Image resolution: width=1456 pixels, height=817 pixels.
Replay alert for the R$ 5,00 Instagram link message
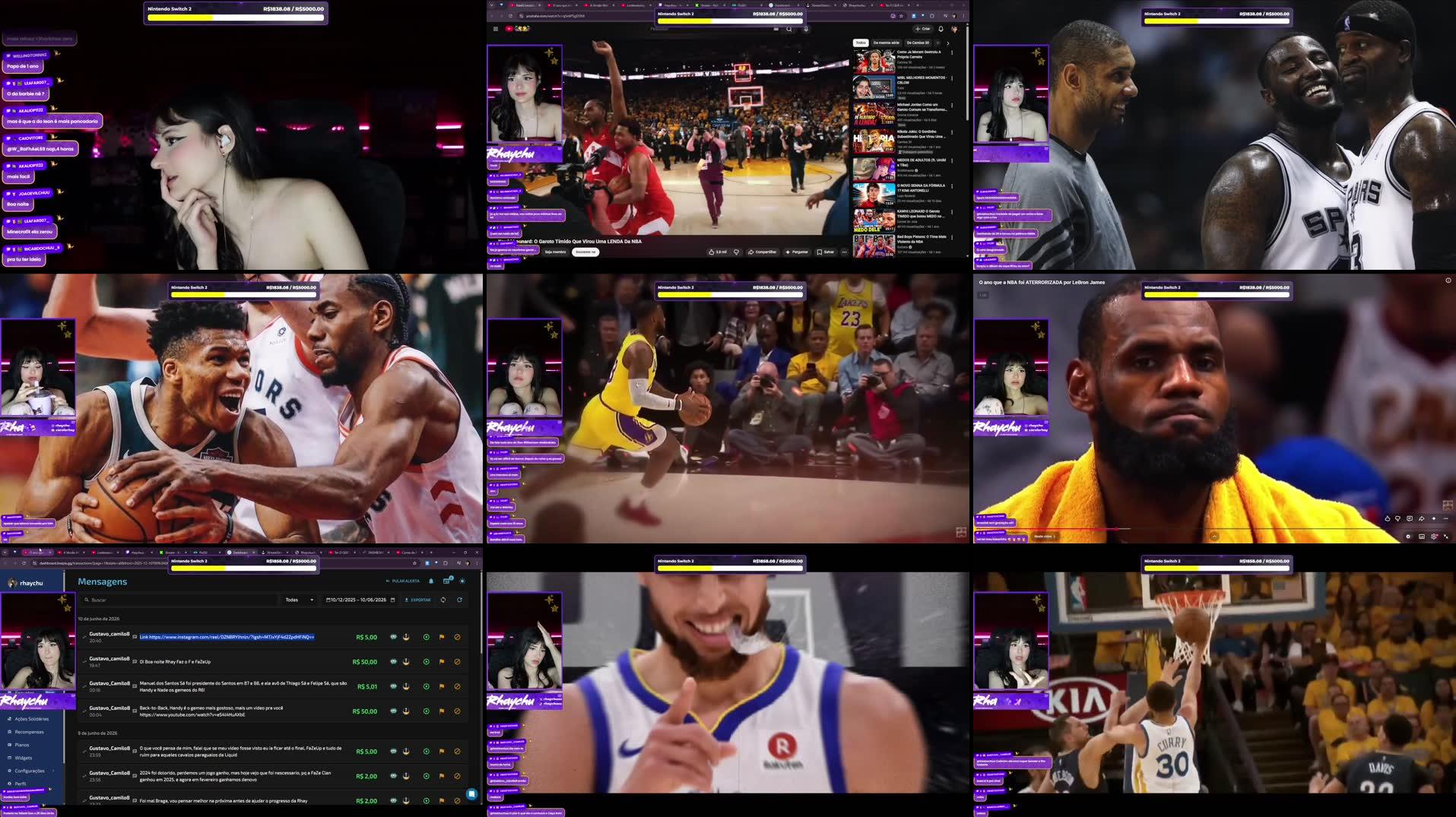(426, 637)
